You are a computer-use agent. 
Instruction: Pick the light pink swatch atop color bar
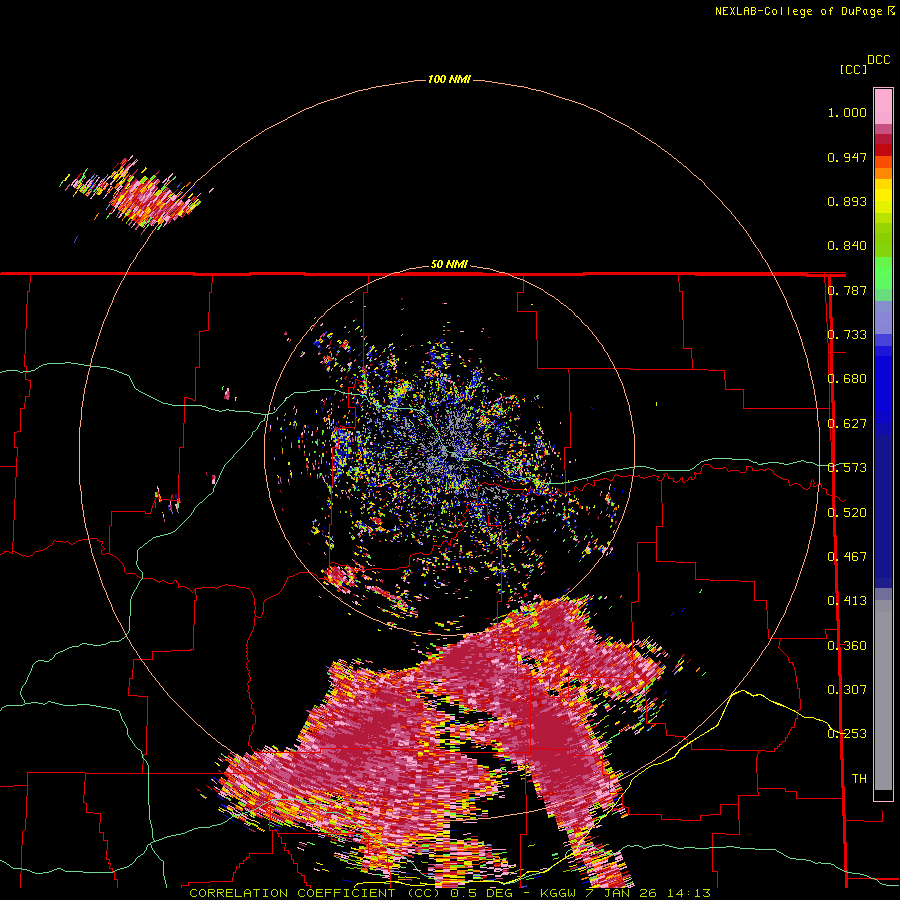pyautogui.click(x=883, y=106)
